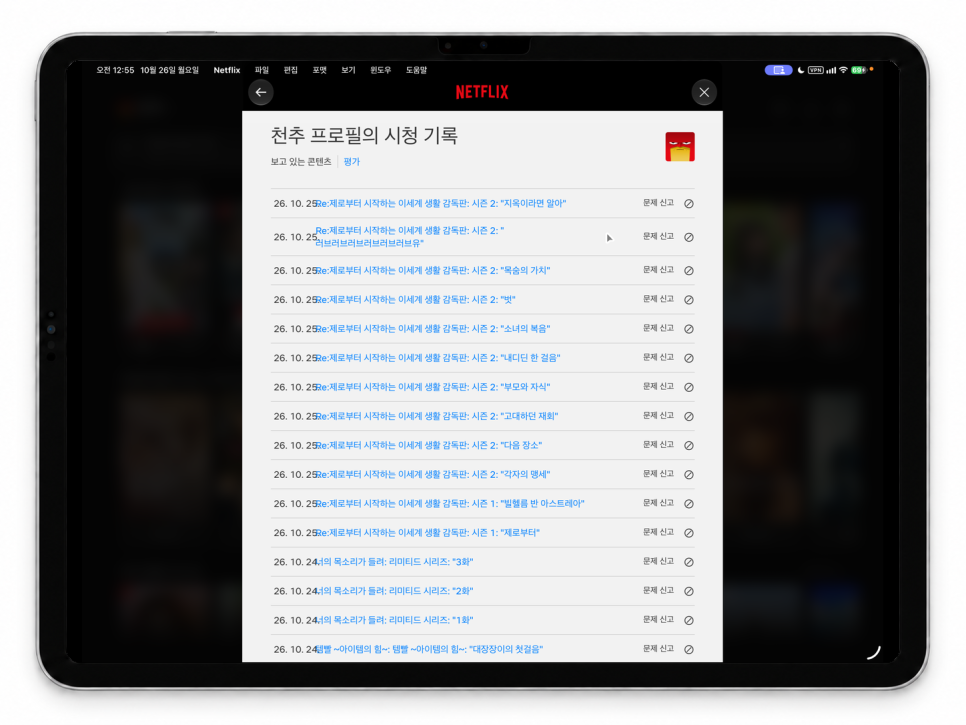This screenshot has width=966, height=725.
Task: Hide the "고대하던 재회" episode from history
Action: click(689, 416)
